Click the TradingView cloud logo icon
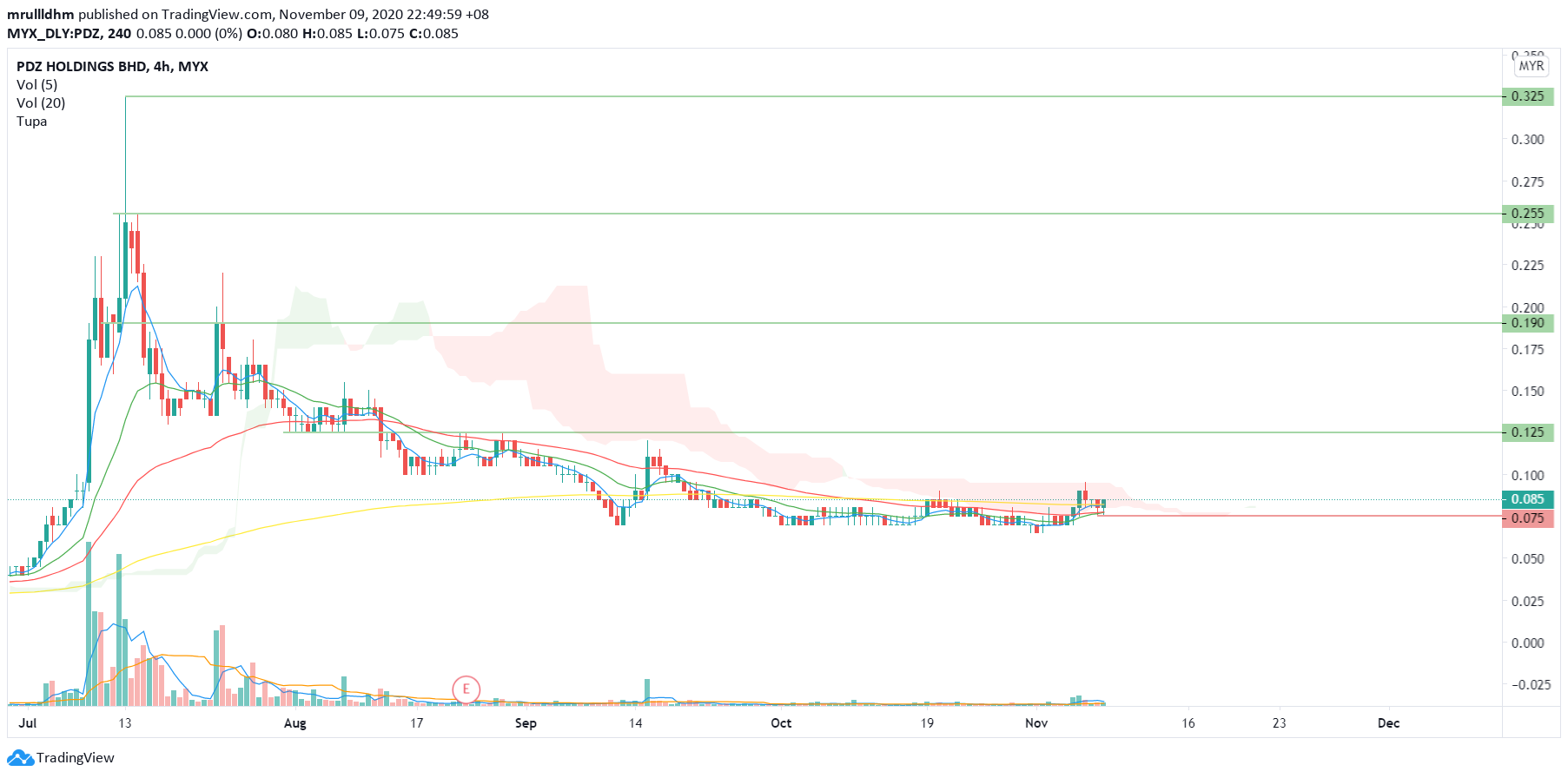The height and width of the screenshot is (778, 1568). click(x=20, y=758)
